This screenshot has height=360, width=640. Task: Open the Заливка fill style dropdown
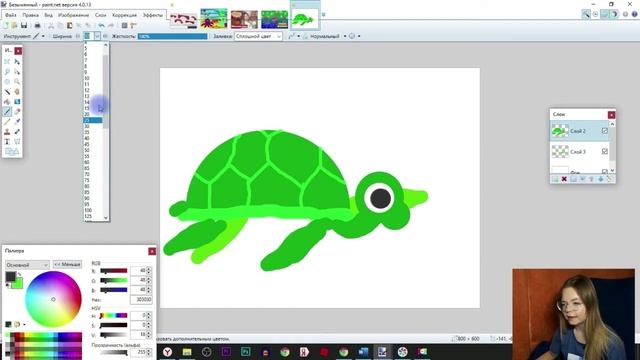258,36
